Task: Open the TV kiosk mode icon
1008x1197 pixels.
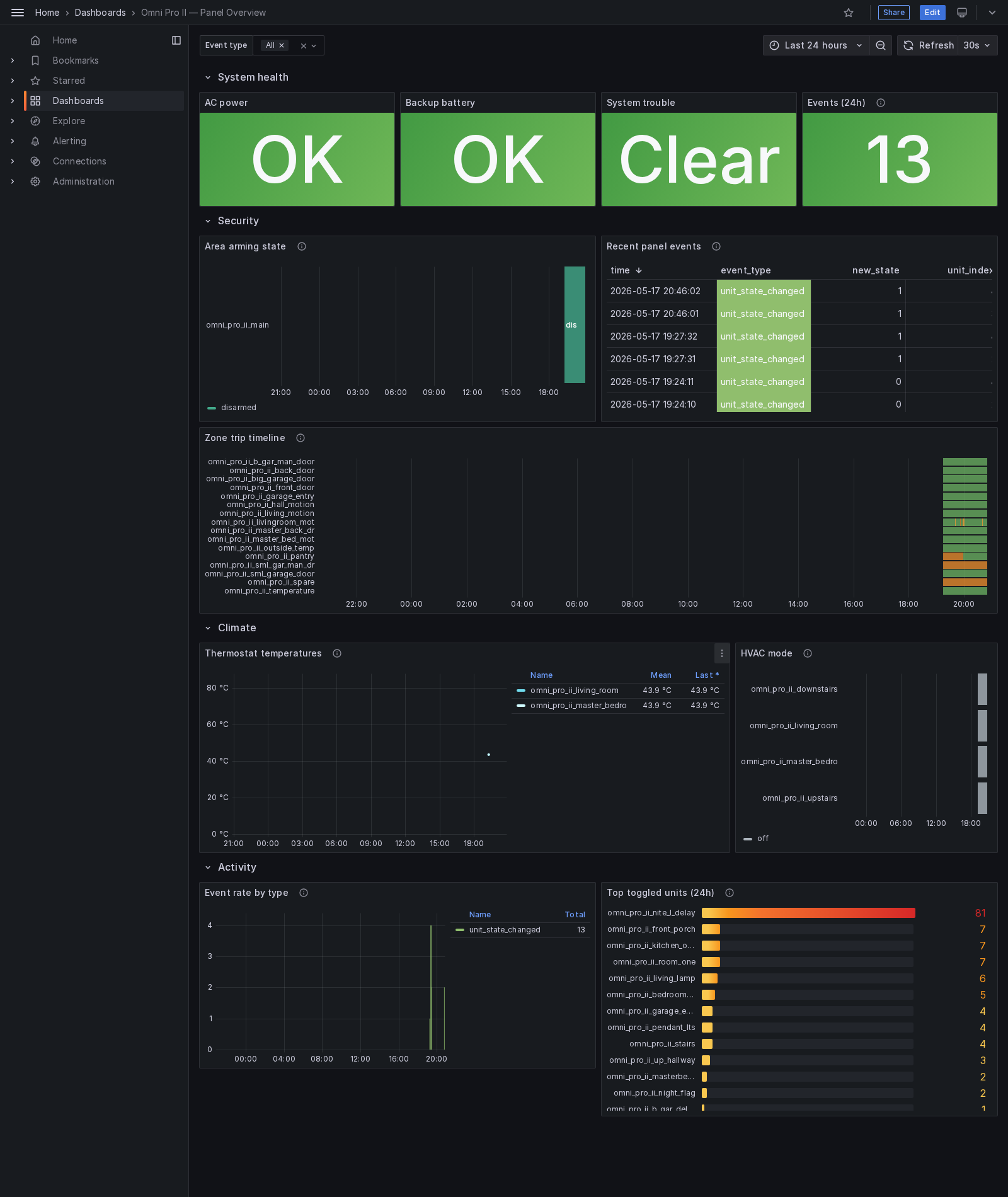Action: 962,13
